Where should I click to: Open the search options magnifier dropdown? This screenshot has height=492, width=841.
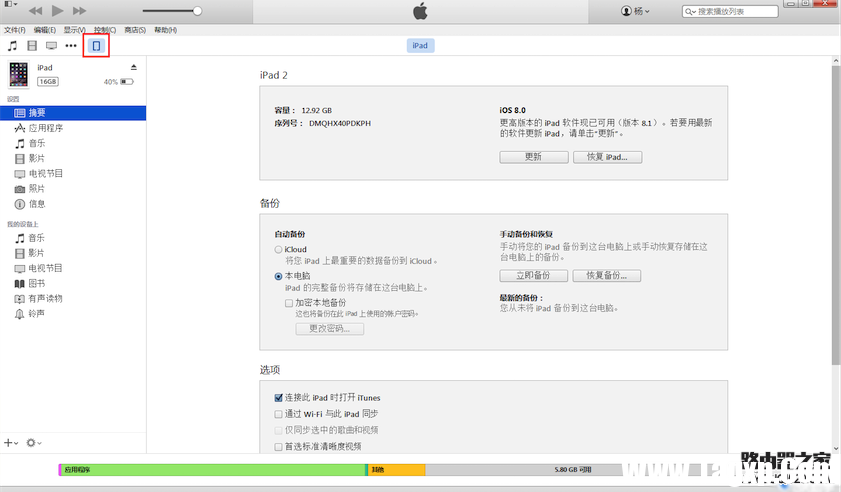tap(690, 11)
